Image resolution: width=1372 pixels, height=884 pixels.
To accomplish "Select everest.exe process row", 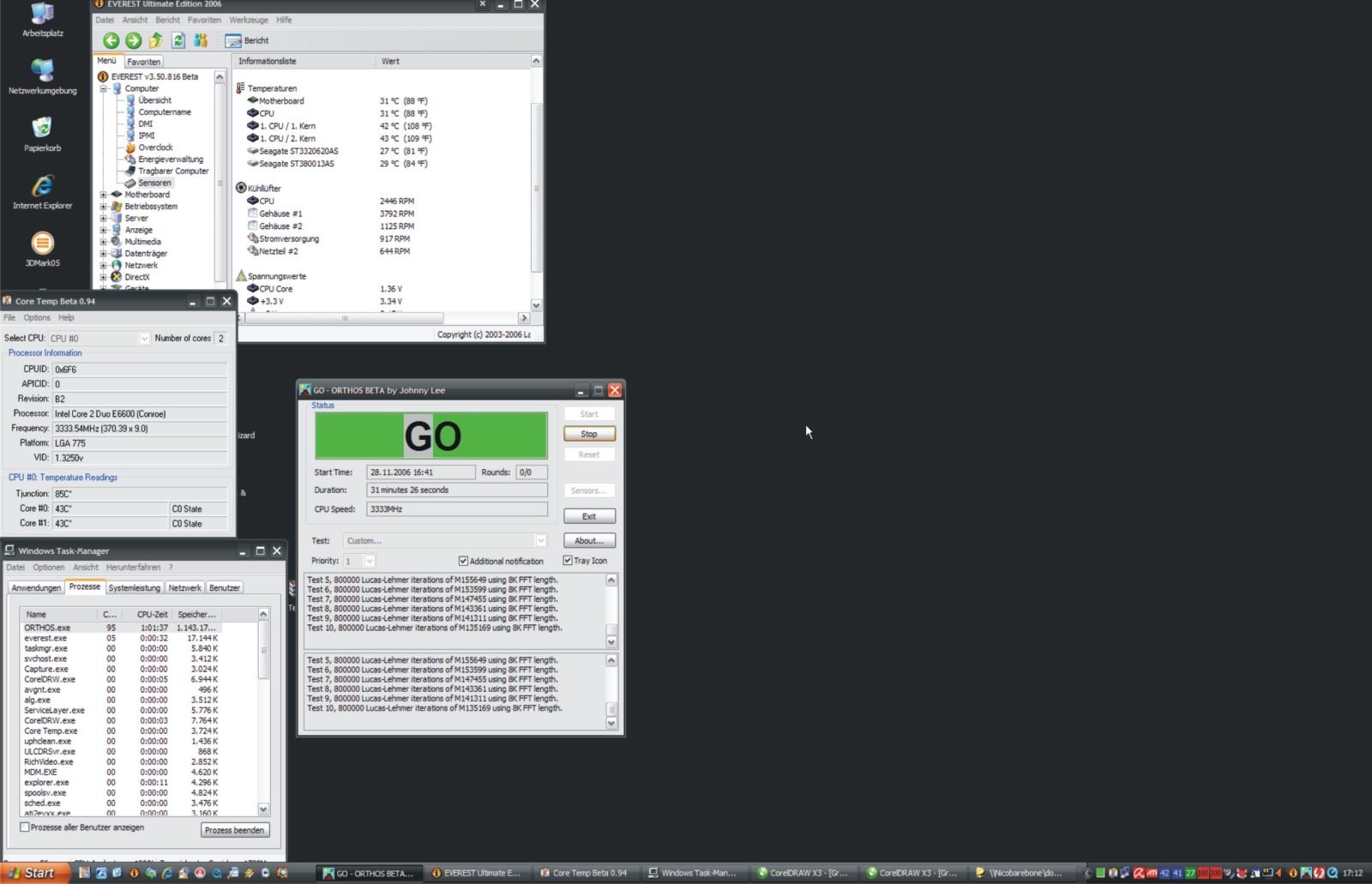I will pyautogui.click(x=122, y=638).
